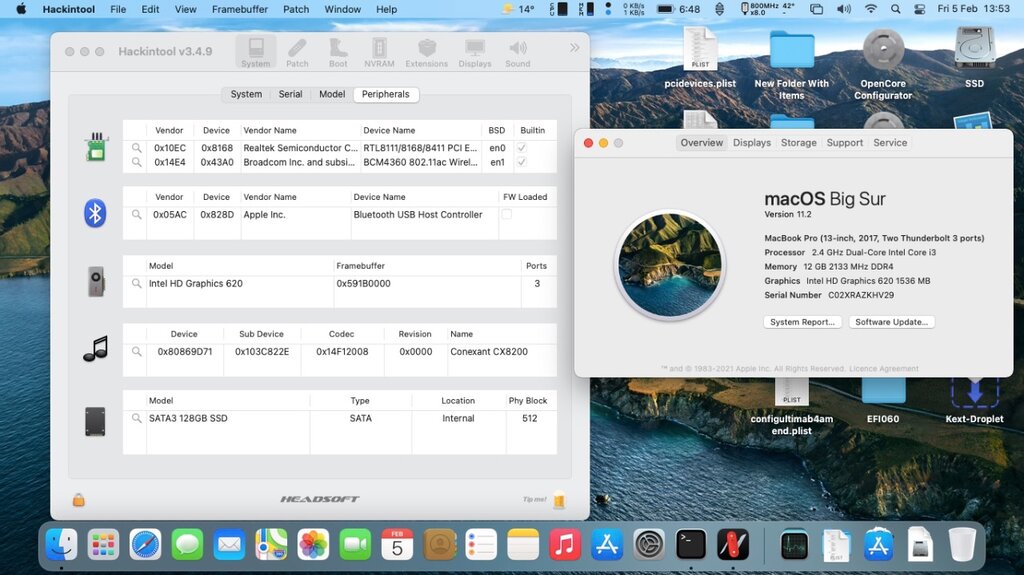The width and height of the screenshot is (1024, 575).
Task: Select Codec value 0x14F12008
Action: click(342, 352)
